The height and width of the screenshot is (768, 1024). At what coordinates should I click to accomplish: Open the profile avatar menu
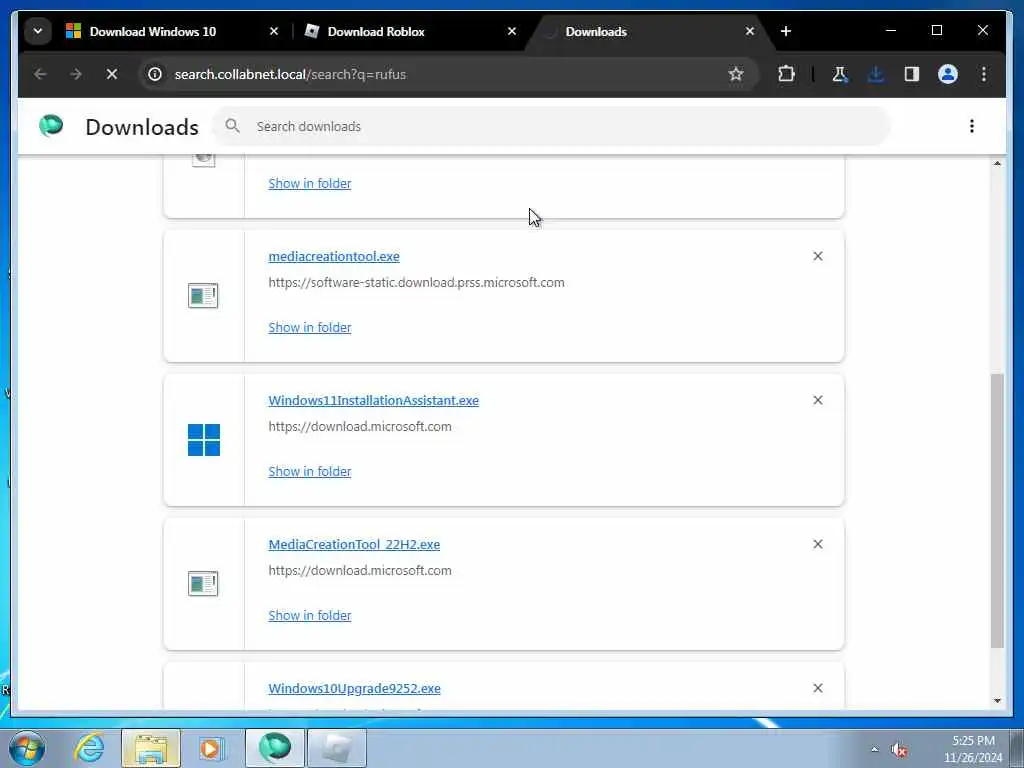tap(948, 74)
